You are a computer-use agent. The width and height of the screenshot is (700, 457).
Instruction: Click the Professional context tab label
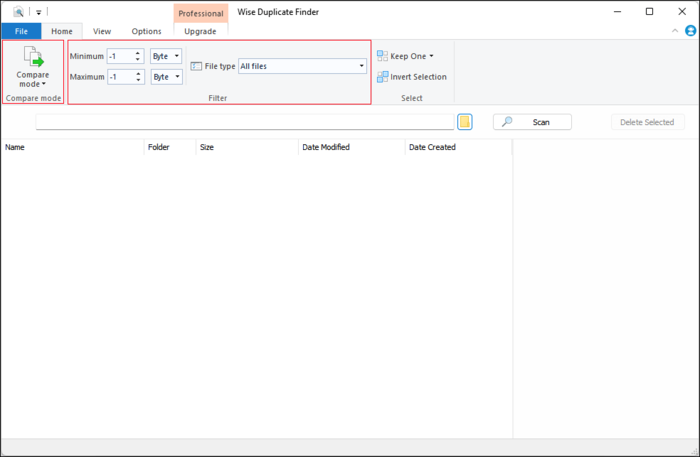201,13
